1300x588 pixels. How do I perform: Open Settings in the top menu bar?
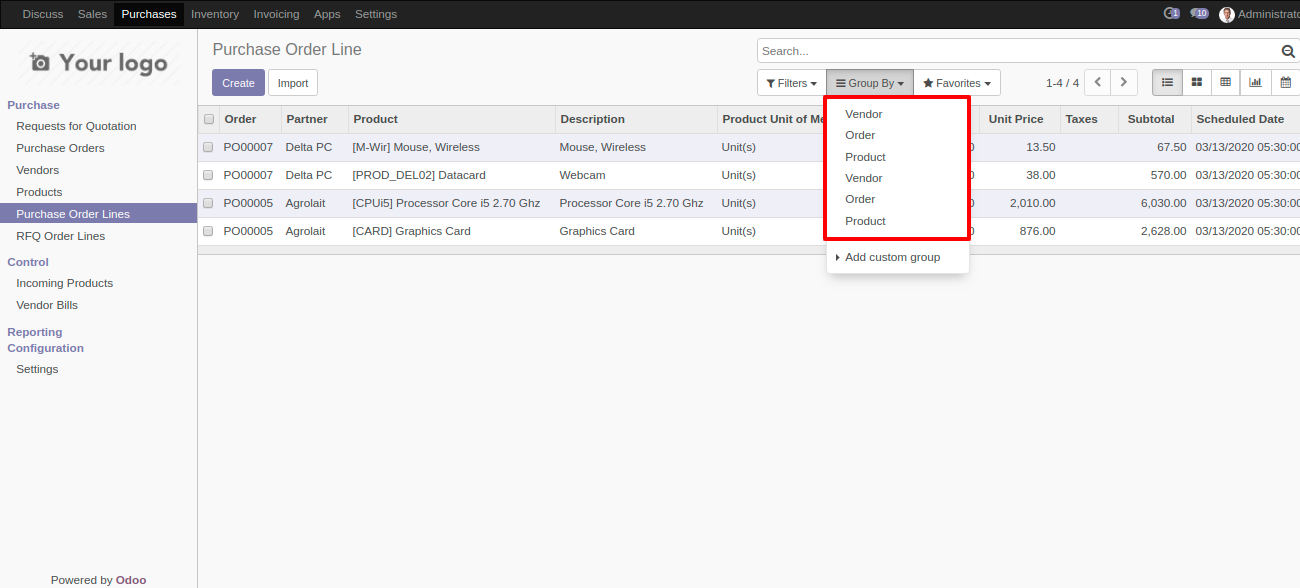coord(376,14)
